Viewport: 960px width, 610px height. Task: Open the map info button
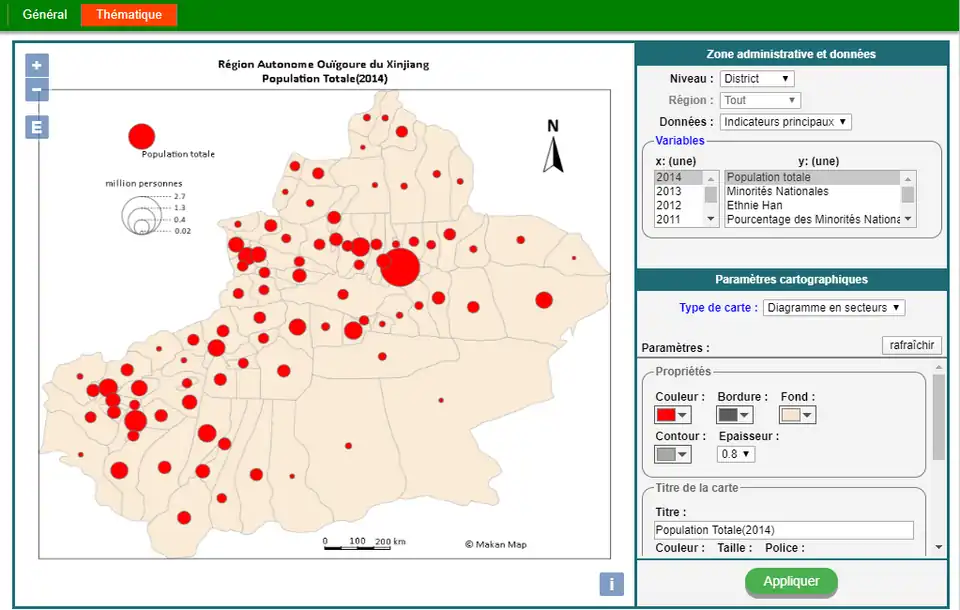(x=611, y=584)
